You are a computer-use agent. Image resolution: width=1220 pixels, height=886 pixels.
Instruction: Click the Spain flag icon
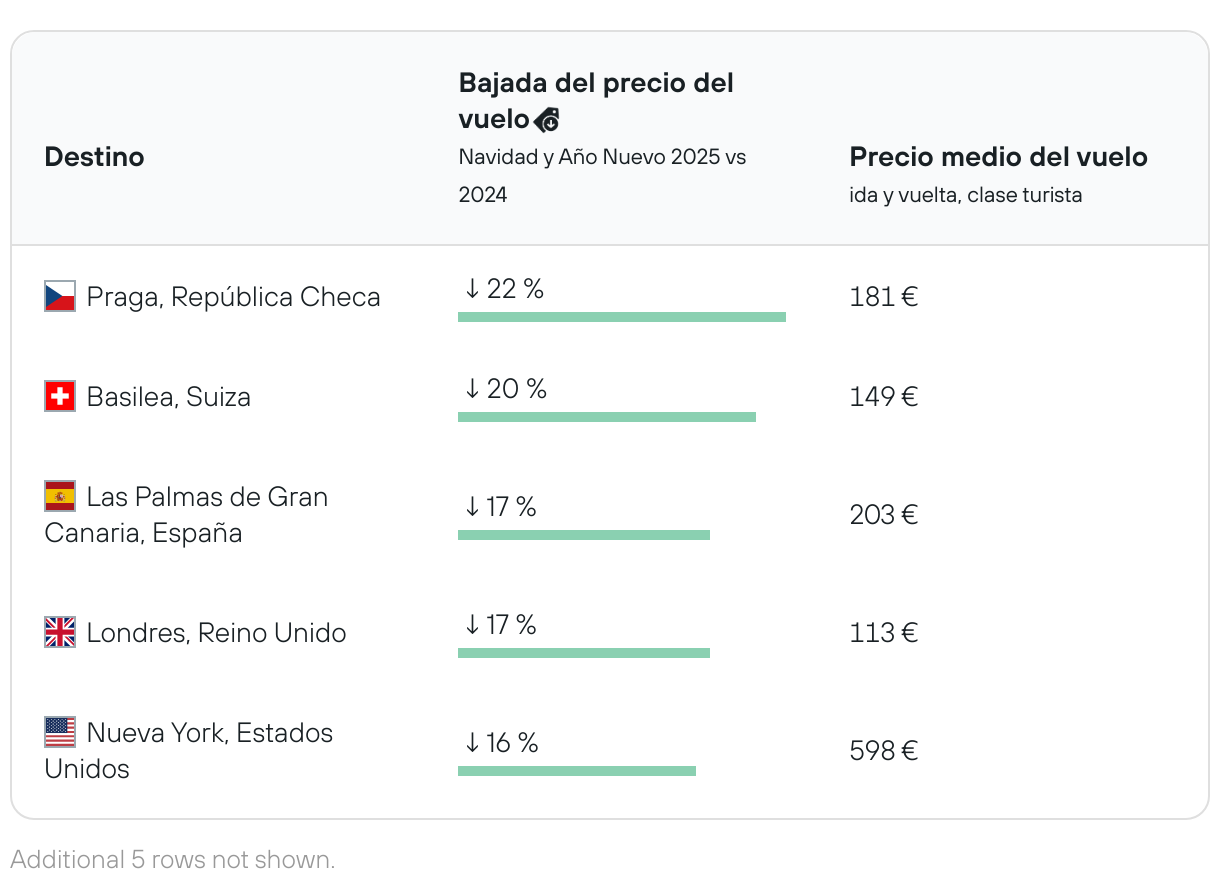(x=60, y=497)
